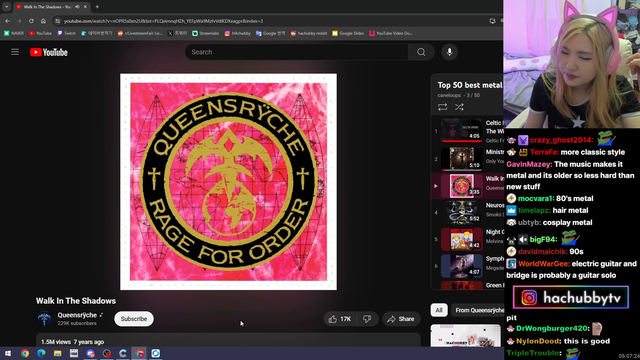Screen dimensions: 640x360
Task: Open the Queensrÿche channel avatar
Action: [x=44, y=319]
